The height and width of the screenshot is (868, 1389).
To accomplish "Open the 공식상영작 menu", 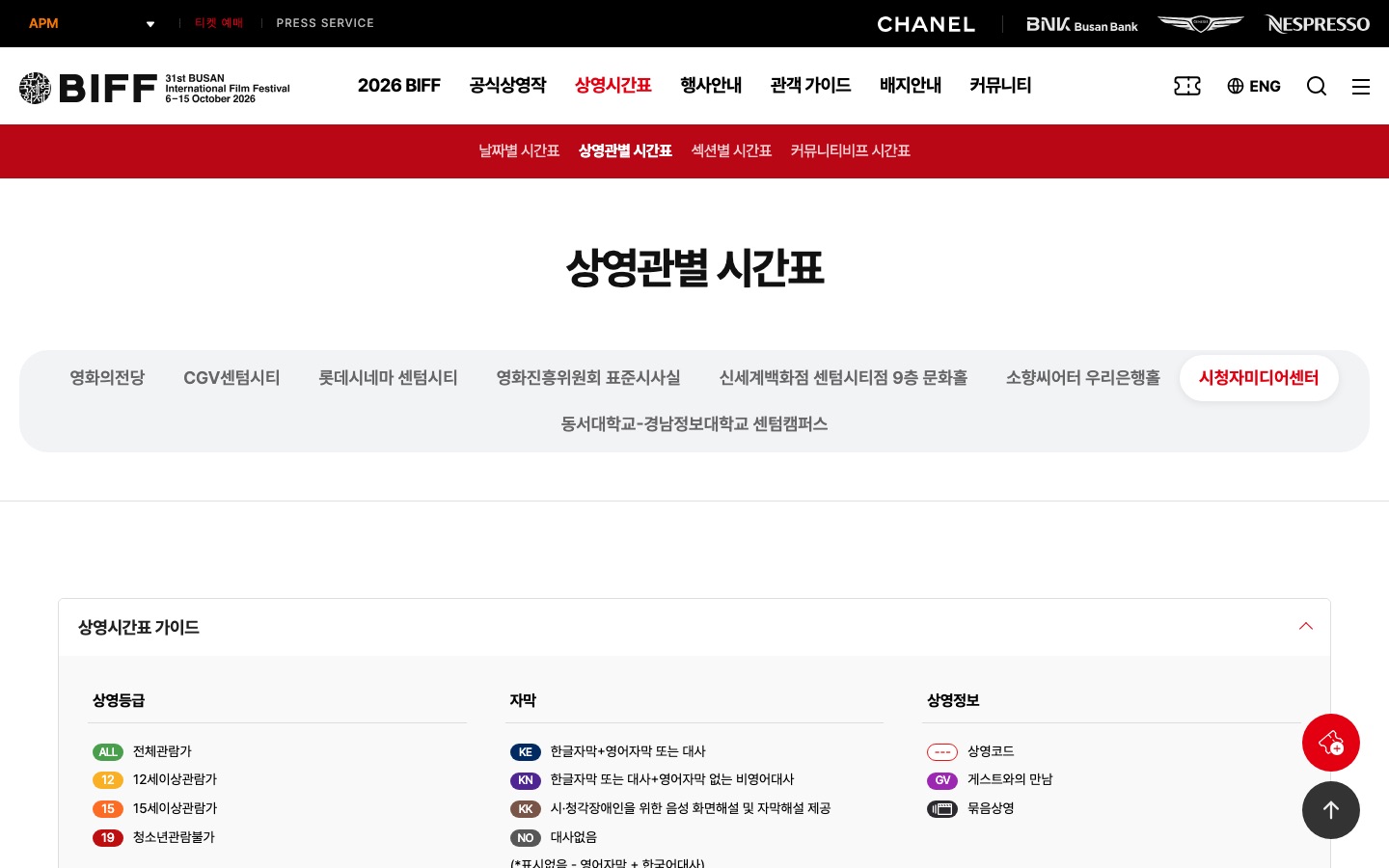I will [508, 86].
